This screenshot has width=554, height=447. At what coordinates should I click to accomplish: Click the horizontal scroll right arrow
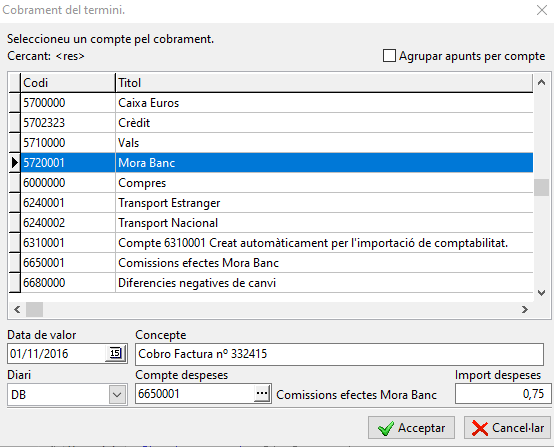pos(525,310)
